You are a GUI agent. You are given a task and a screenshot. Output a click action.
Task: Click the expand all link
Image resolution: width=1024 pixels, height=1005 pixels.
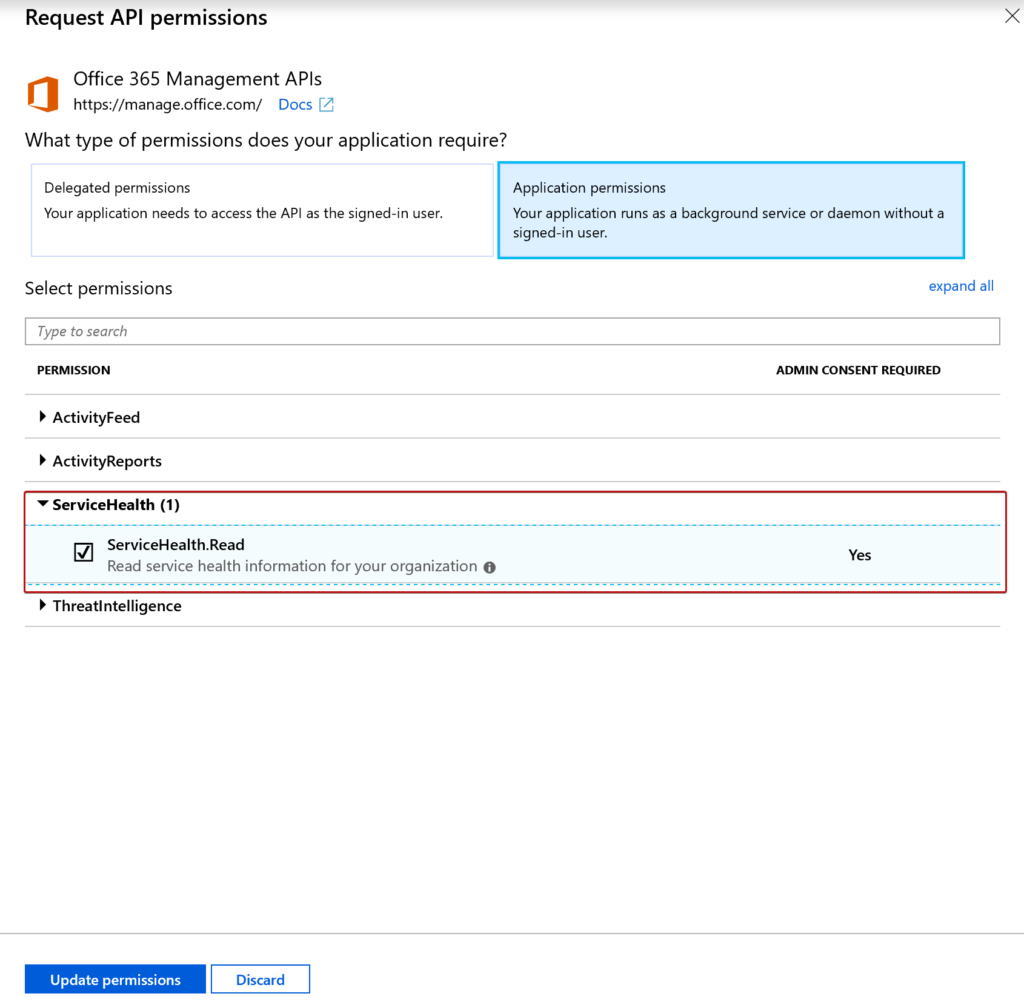click(960, 286)
